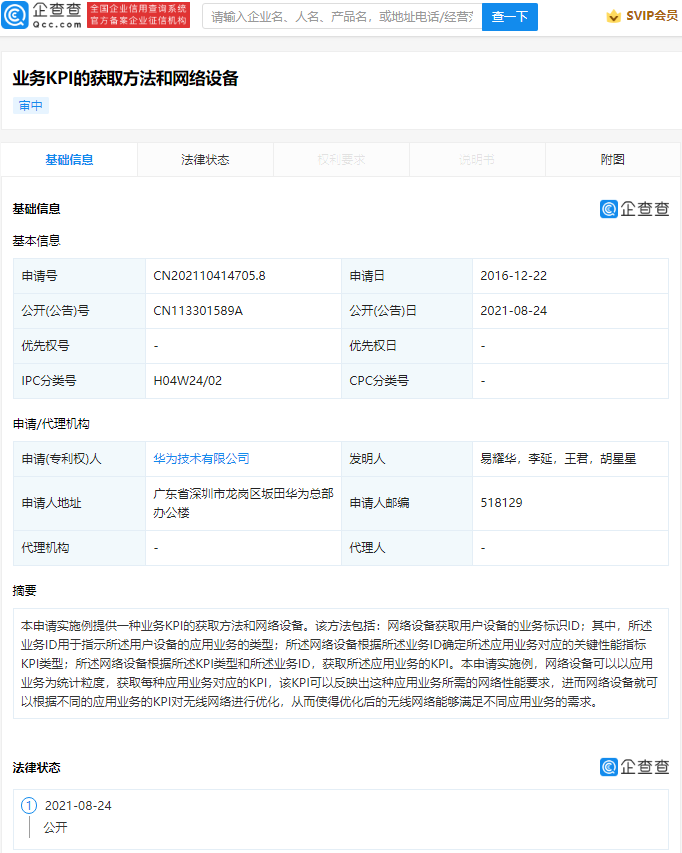Click the step 1 circle in legal status timeline

coord(29,805)
